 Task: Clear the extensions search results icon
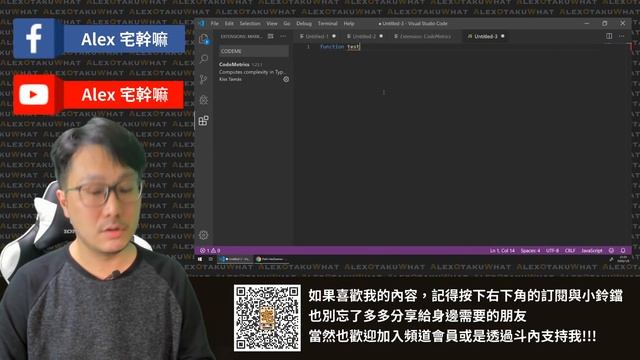[271, 36]
